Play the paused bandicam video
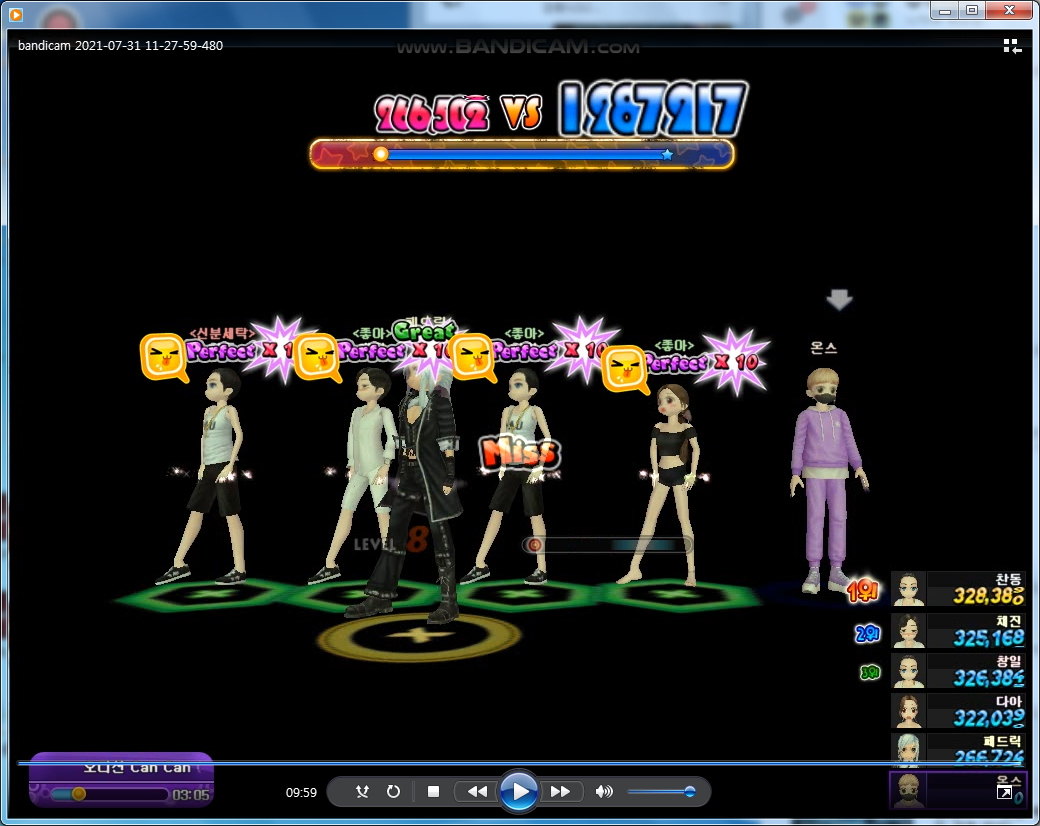The height and width of the screenshot is (826, 1040). coord(518,792)
